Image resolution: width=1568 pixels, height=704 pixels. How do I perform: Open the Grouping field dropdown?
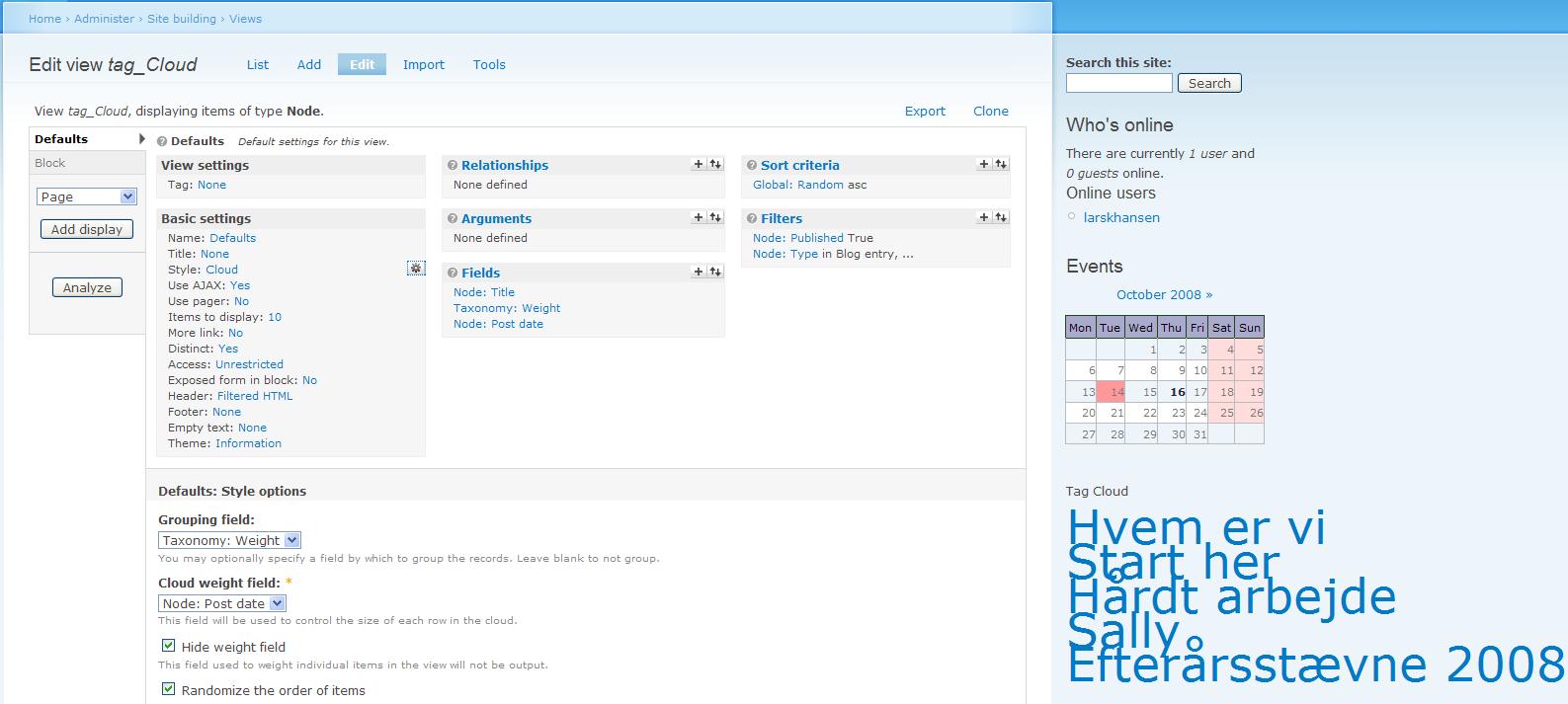[229, 540]
